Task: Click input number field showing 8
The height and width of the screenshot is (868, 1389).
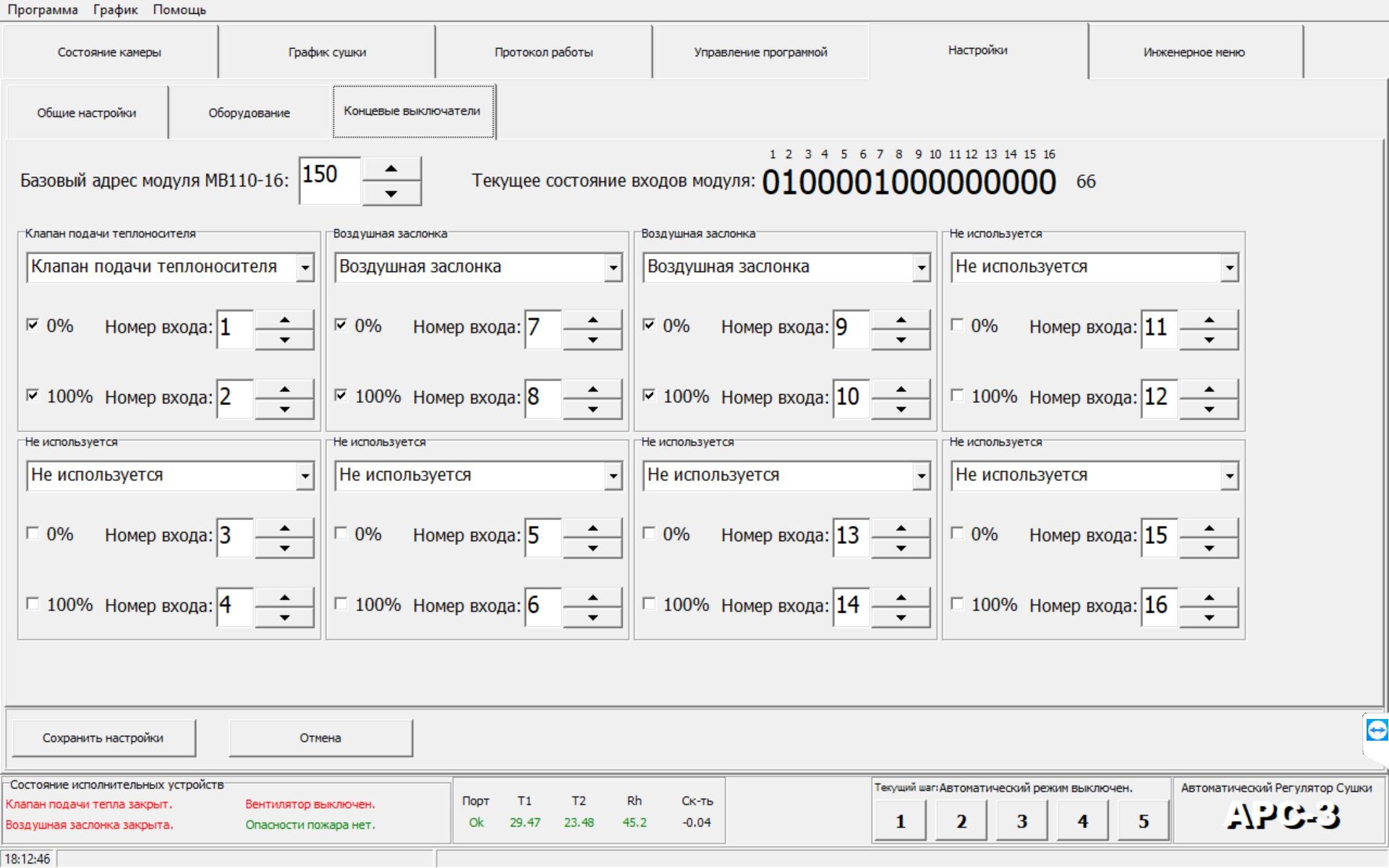Action: tap(544, 398)
